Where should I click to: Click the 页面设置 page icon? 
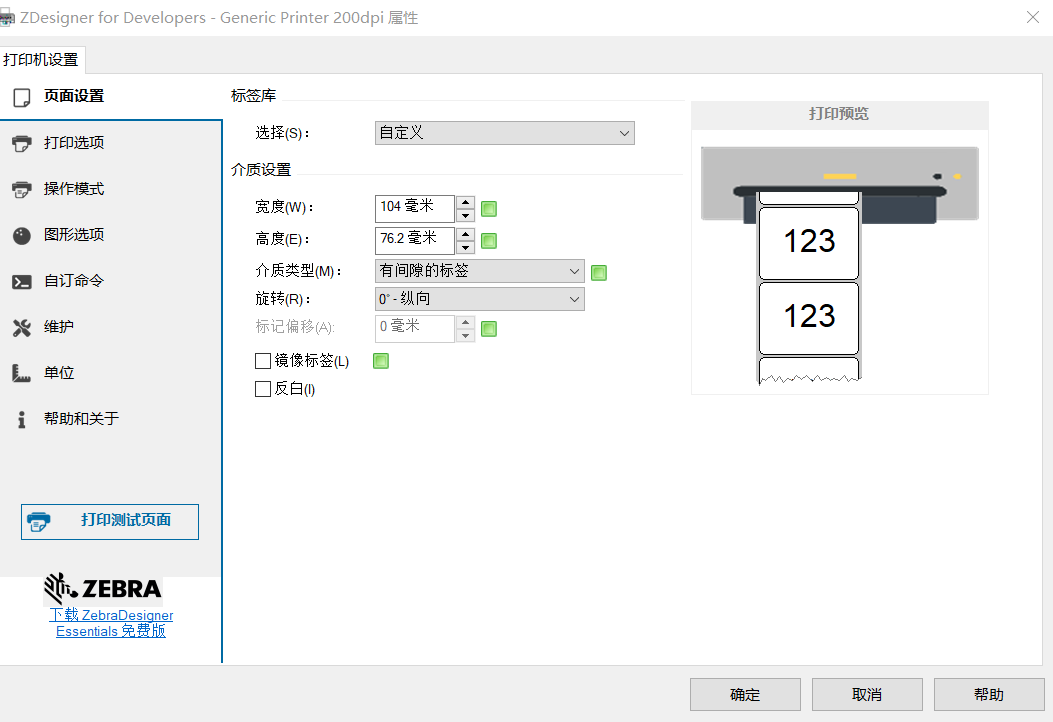coord(21,97)
